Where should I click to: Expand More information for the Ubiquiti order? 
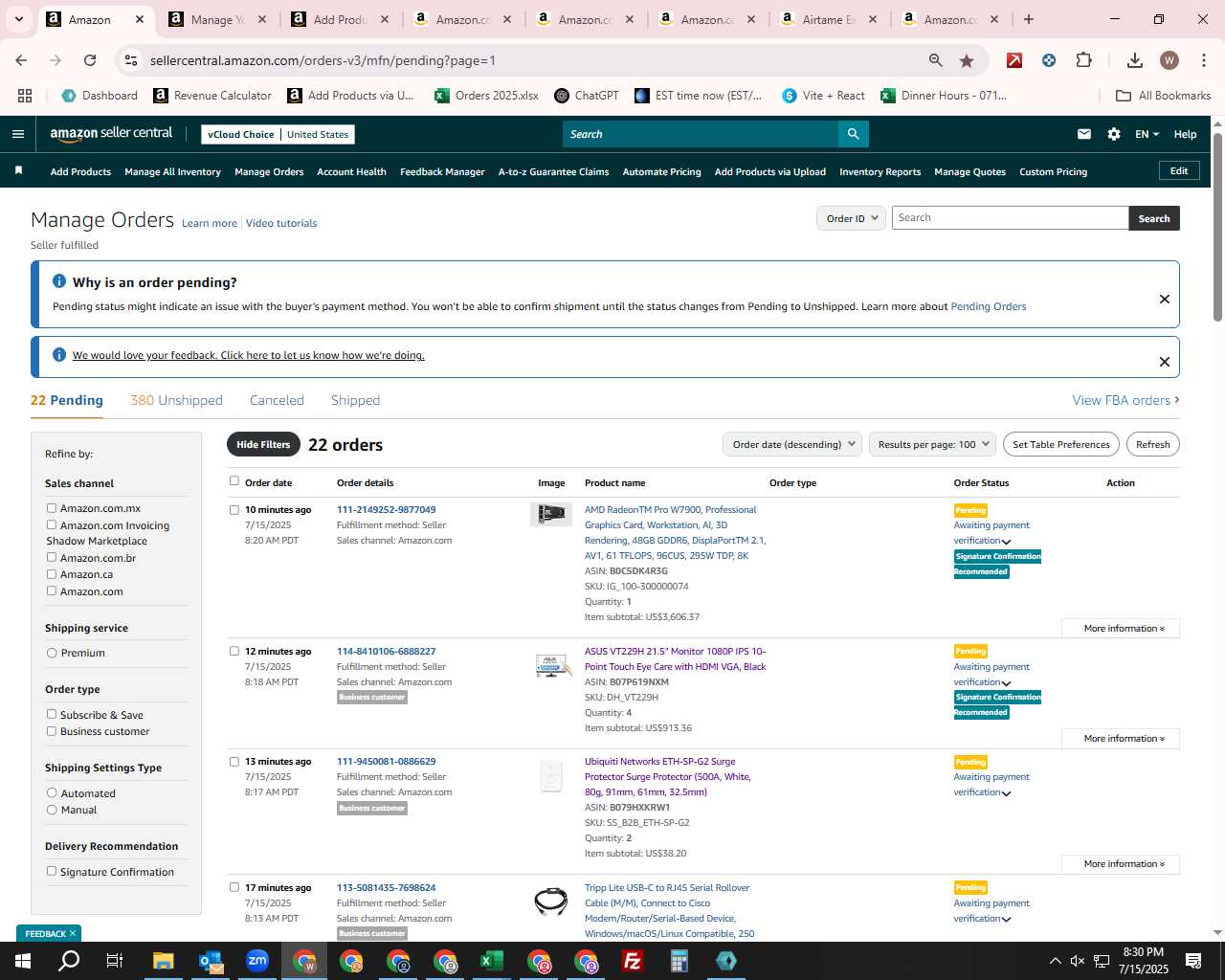point(1121,863)
